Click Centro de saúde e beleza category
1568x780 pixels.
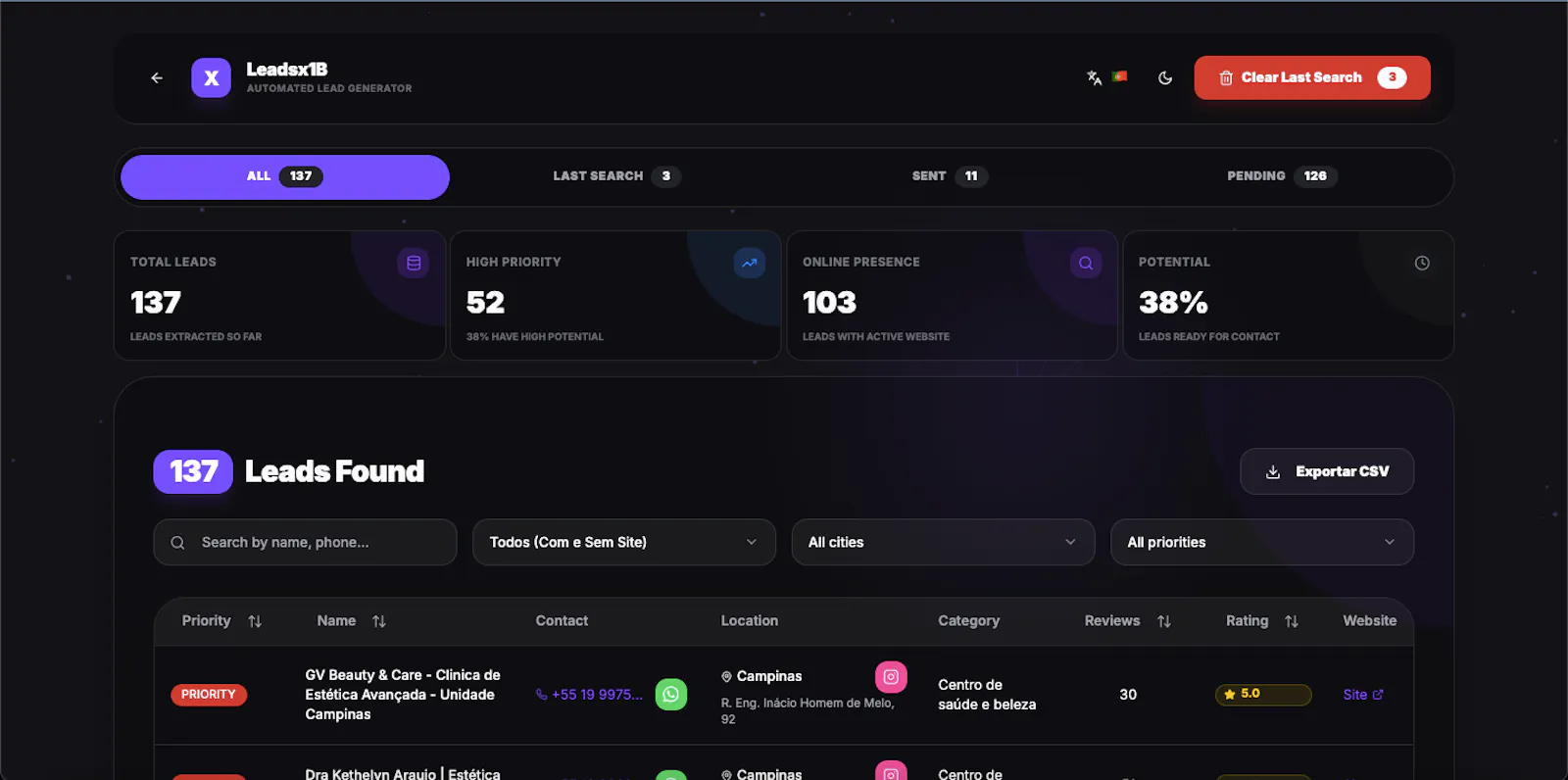click(x=987, y=695)
